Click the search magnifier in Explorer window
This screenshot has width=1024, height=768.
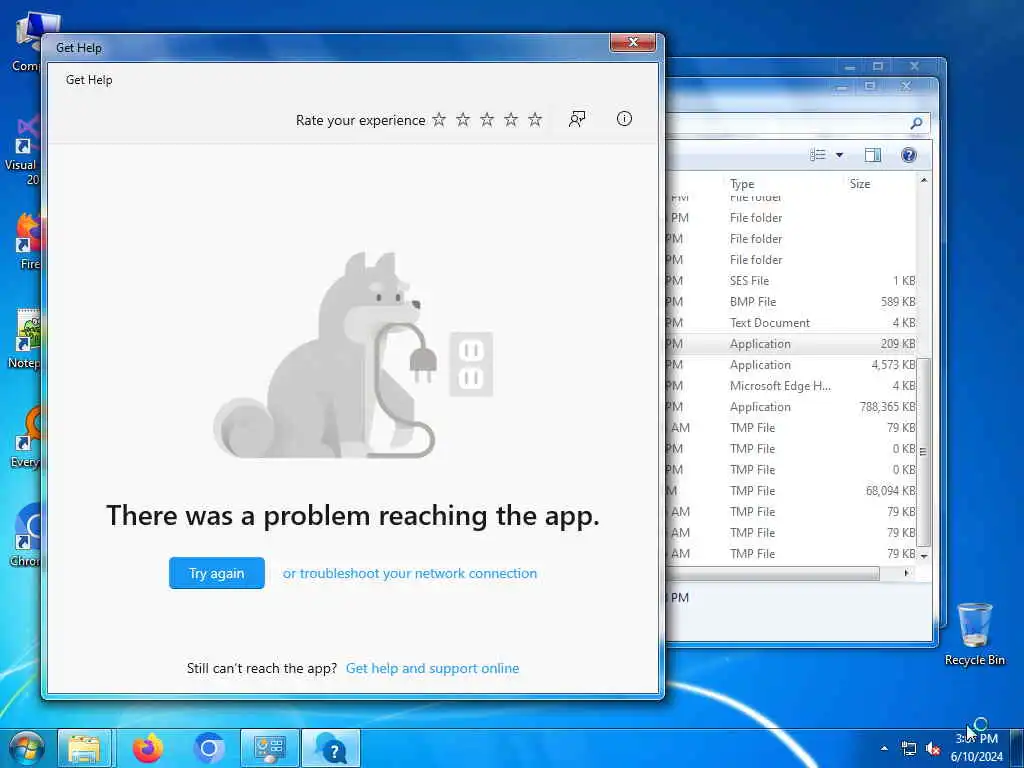(x=916, y=123)
